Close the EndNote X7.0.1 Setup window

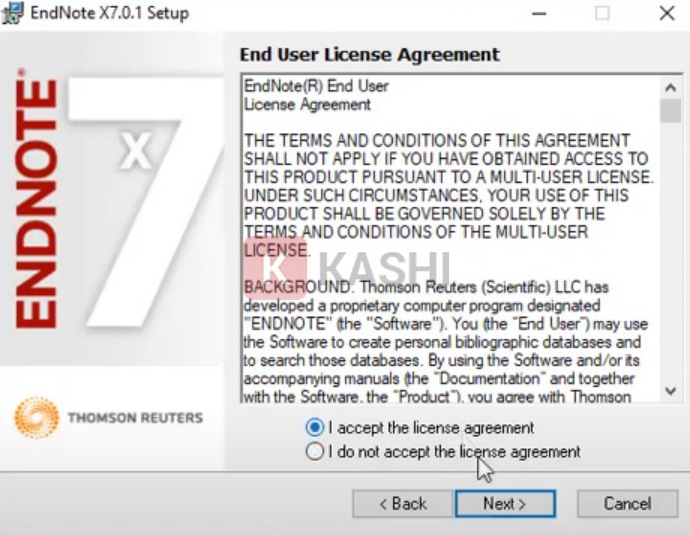[667, 13]
